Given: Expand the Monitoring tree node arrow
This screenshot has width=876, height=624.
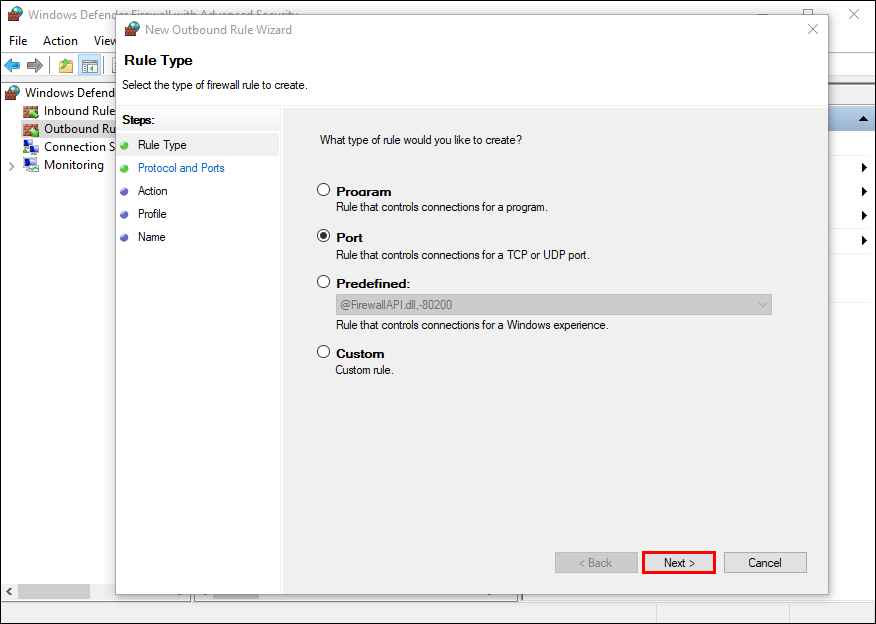Looking at the screenshot, I should coord(11,166).
